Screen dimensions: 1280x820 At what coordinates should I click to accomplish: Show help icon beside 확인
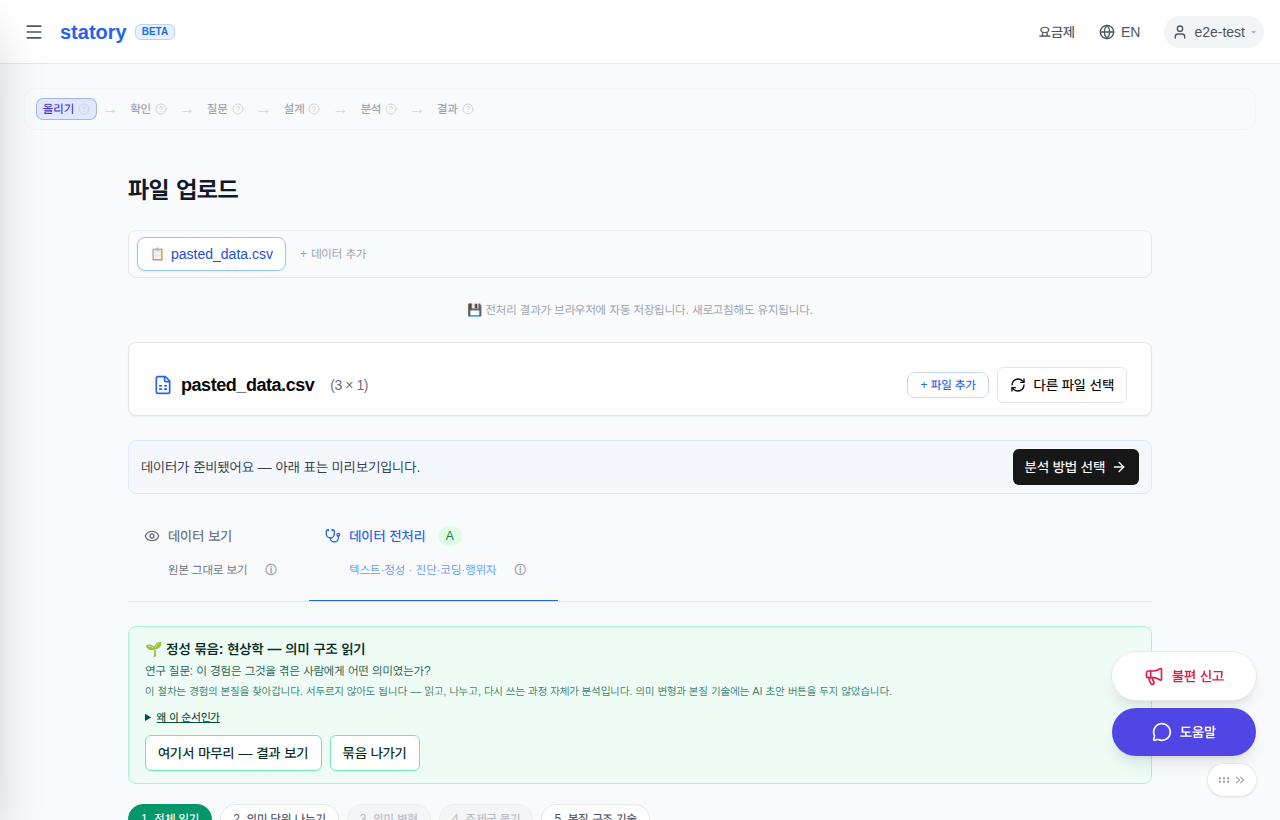(161, 109)
